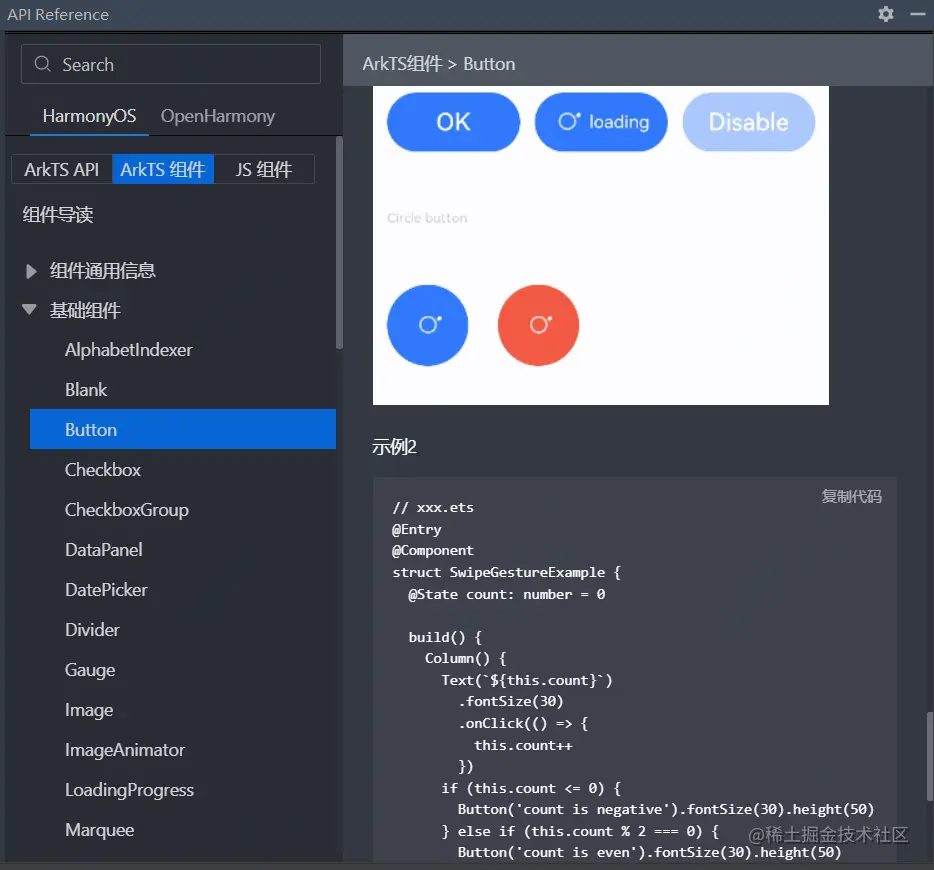This screenshot has width=934, height=870.
Task: Open the Divider entry
Action: [92, 629]
